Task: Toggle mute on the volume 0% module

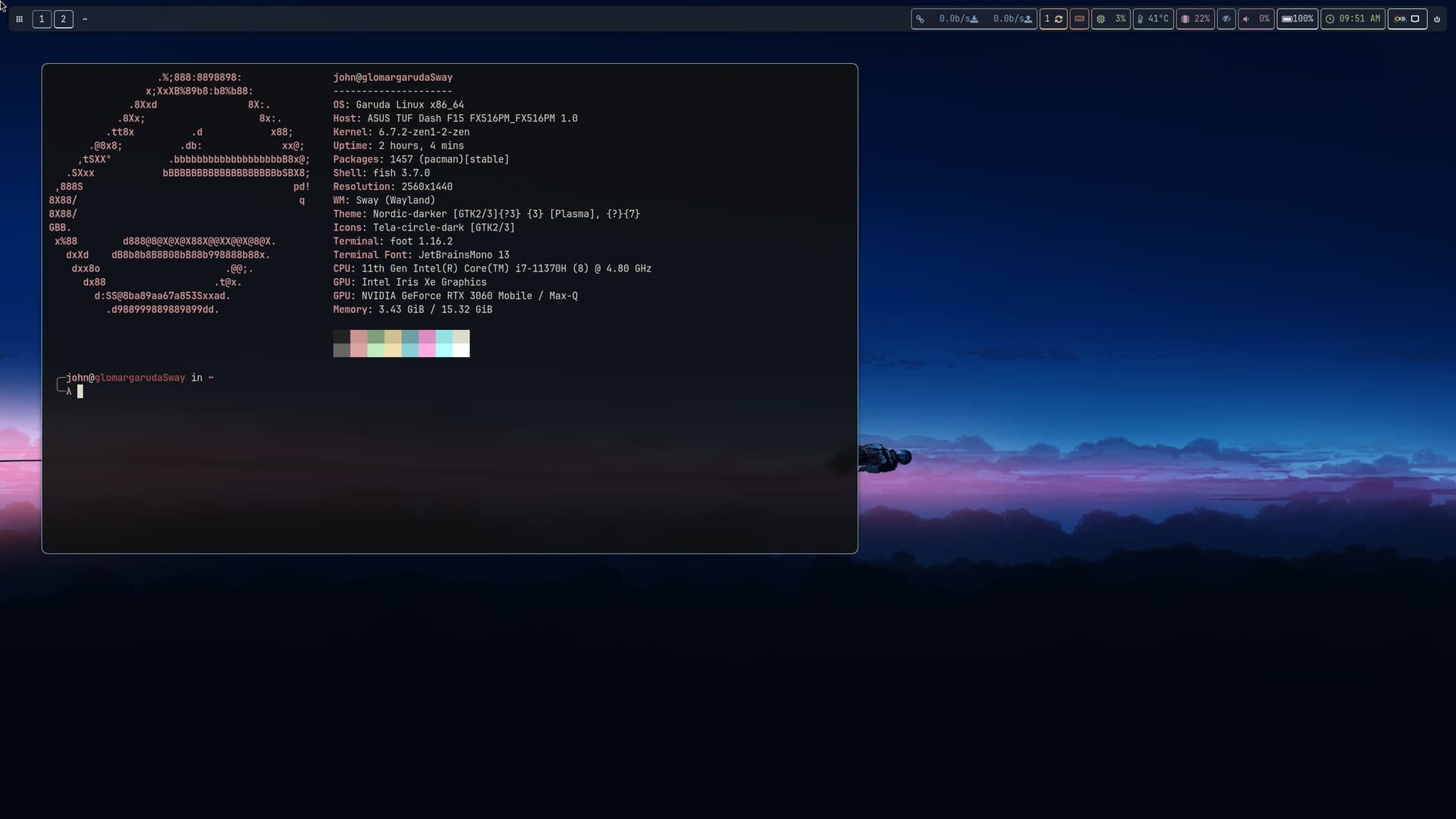Action: tap(1256, 19)
